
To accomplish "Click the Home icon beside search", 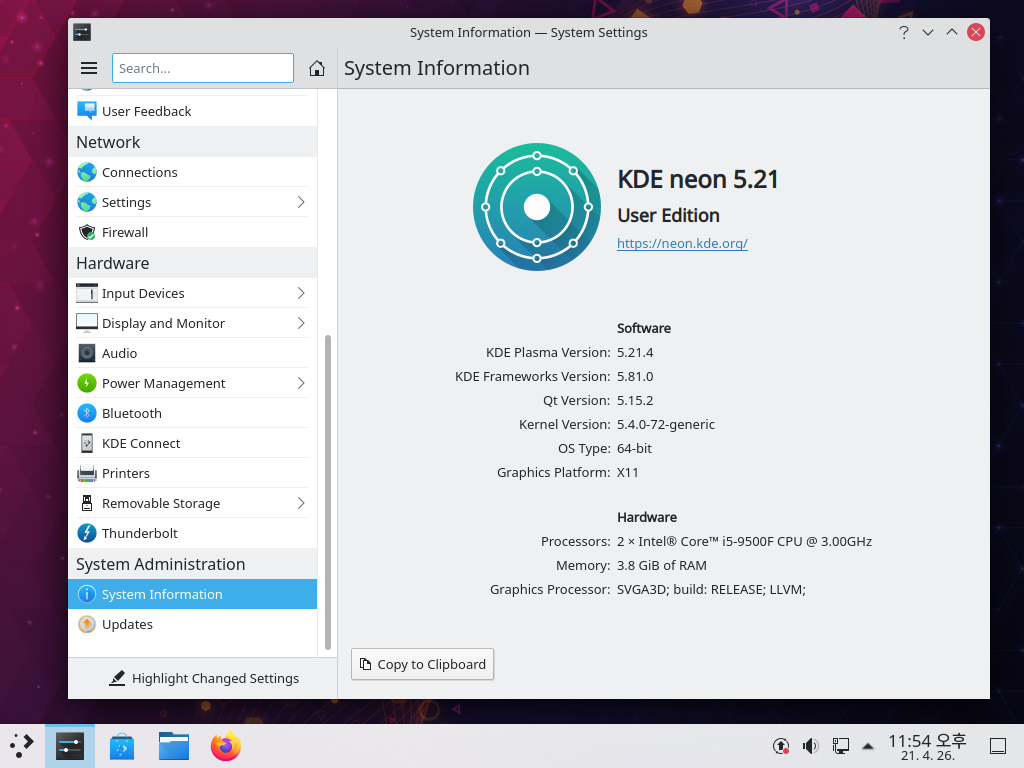I will click(317, 68).
